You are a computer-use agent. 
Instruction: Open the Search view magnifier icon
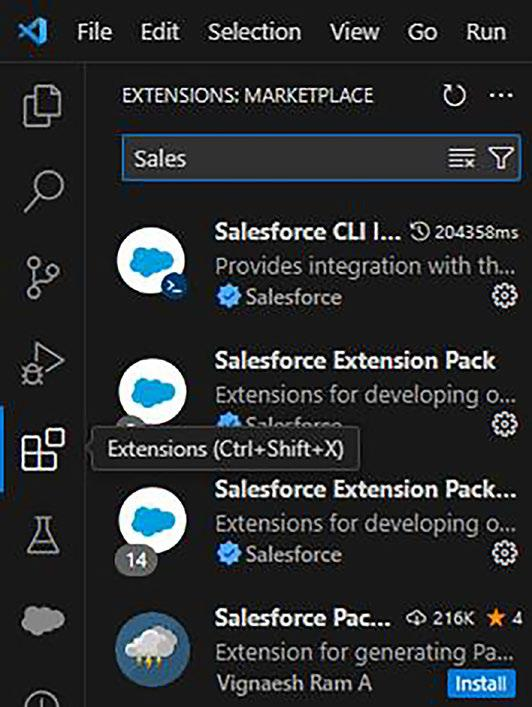[x=44, y=191]
